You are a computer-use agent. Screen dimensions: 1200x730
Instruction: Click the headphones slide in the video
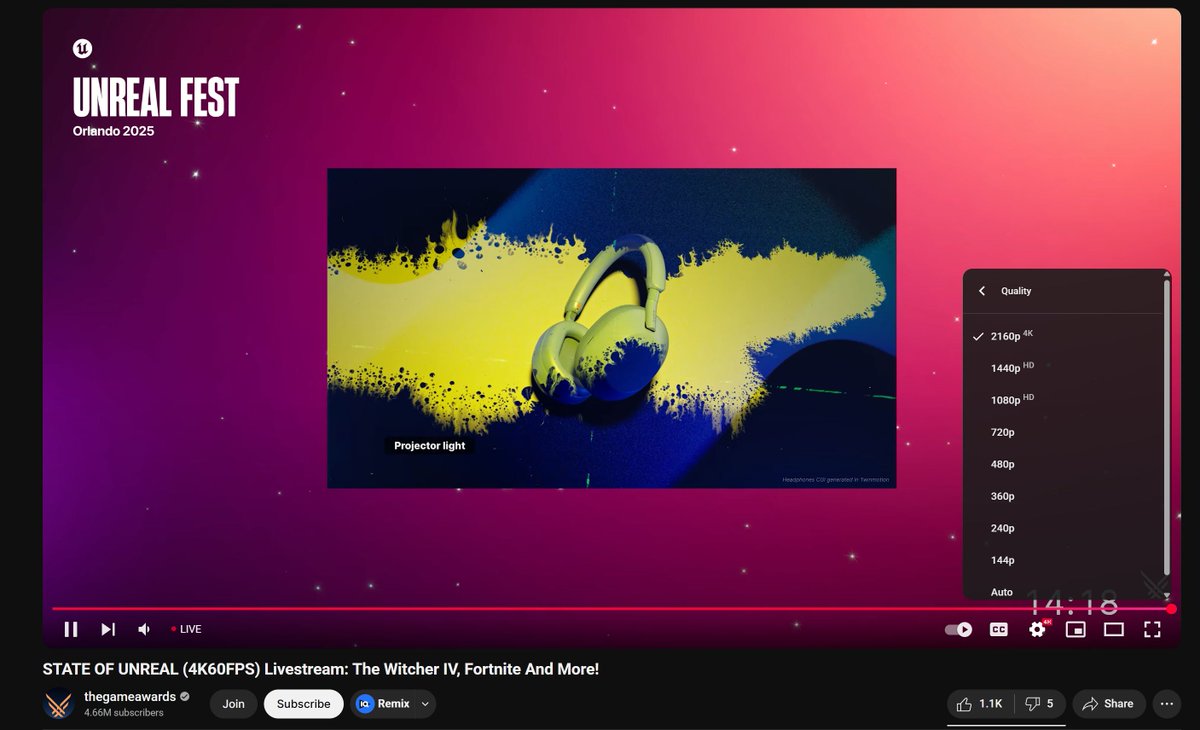click(611, 328)
